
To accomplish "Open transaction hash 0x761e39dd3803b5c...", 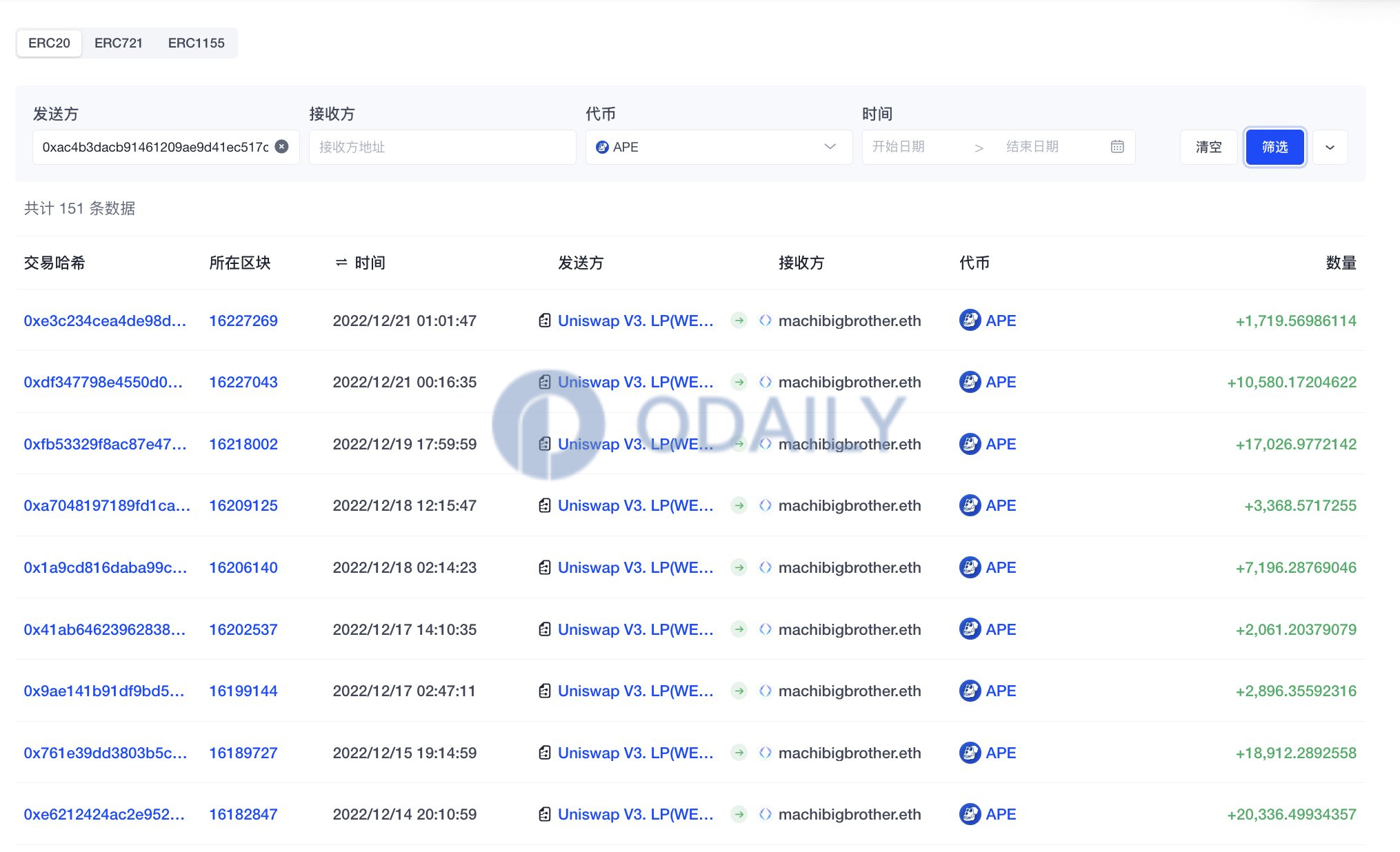I will (106, 753).
